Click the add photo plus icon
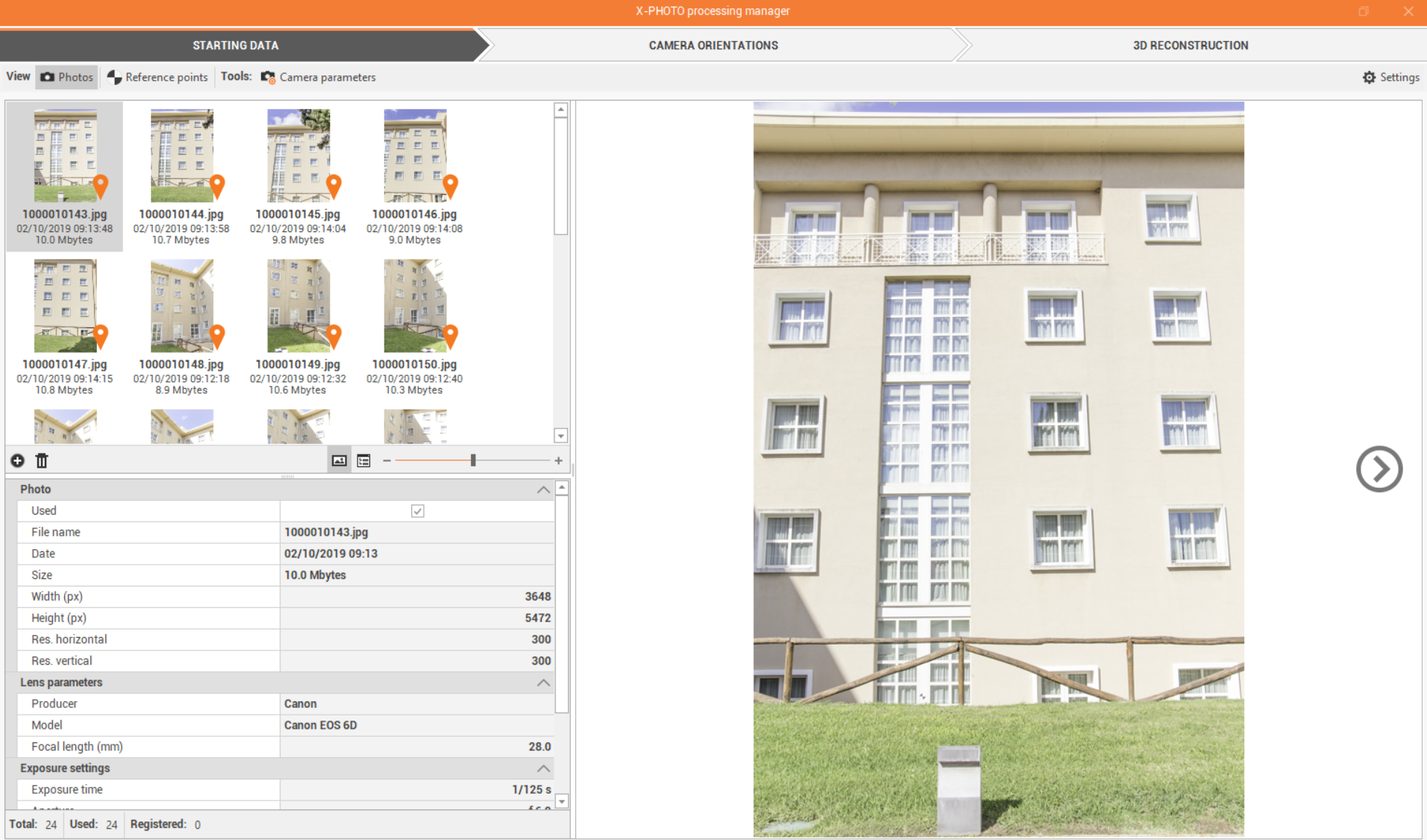 pos(17,461)
